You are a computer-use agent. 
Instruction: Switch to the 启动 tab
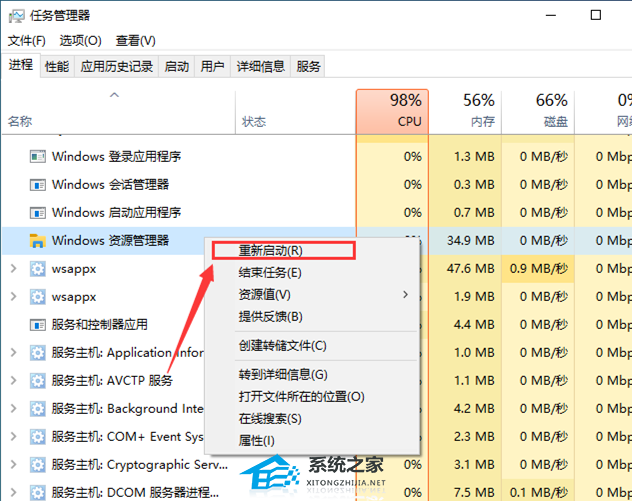point(177,67)
